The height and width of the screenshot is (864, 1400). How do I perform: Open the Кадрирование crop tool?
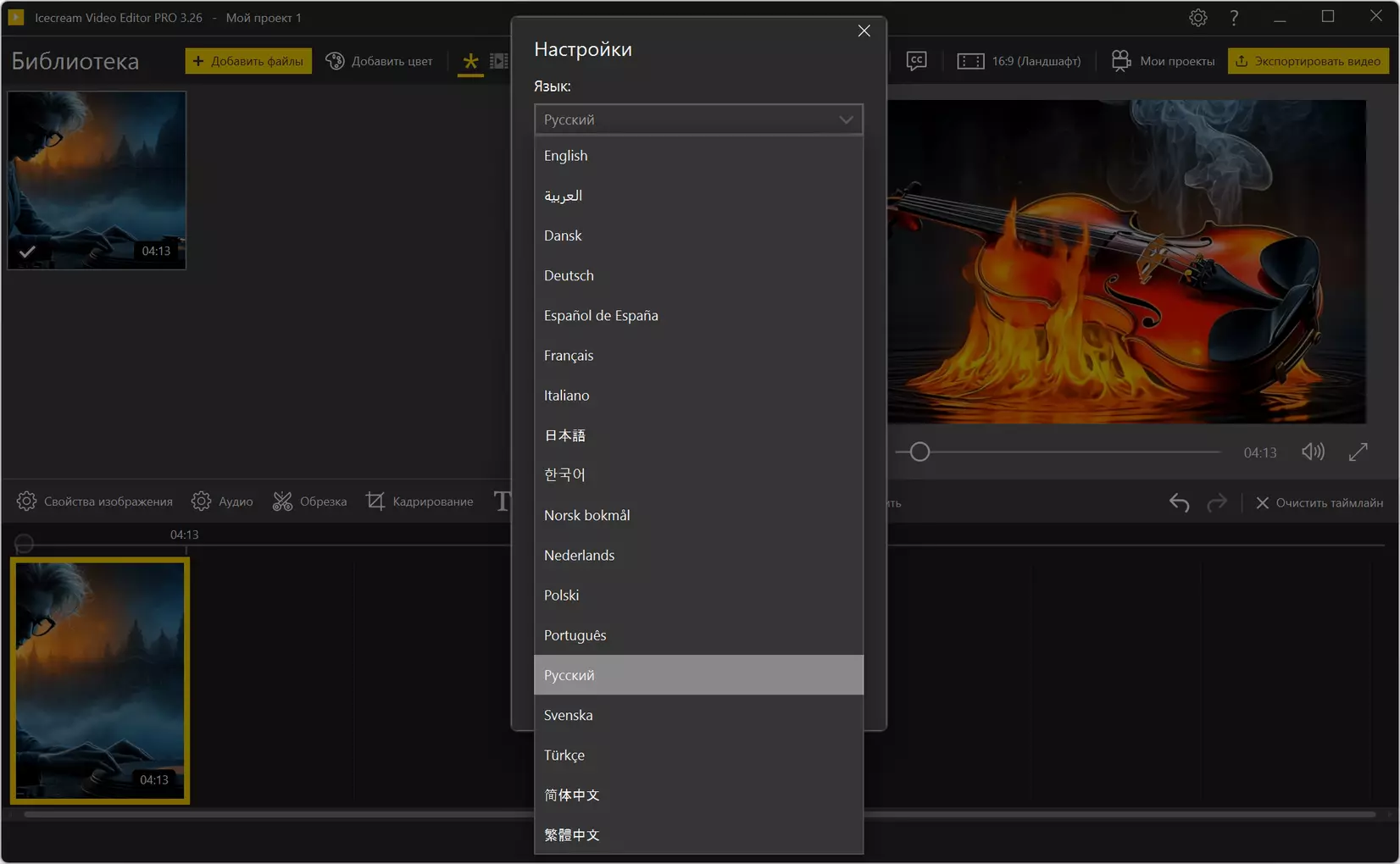pyautogui.click(x=419, y=501)
